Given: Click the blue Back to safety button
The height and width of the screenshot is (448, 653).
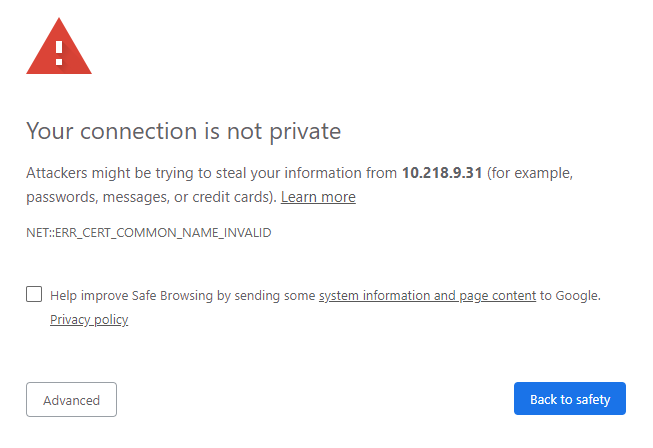Looking at the screenshot, I should (x=569, y=399).
